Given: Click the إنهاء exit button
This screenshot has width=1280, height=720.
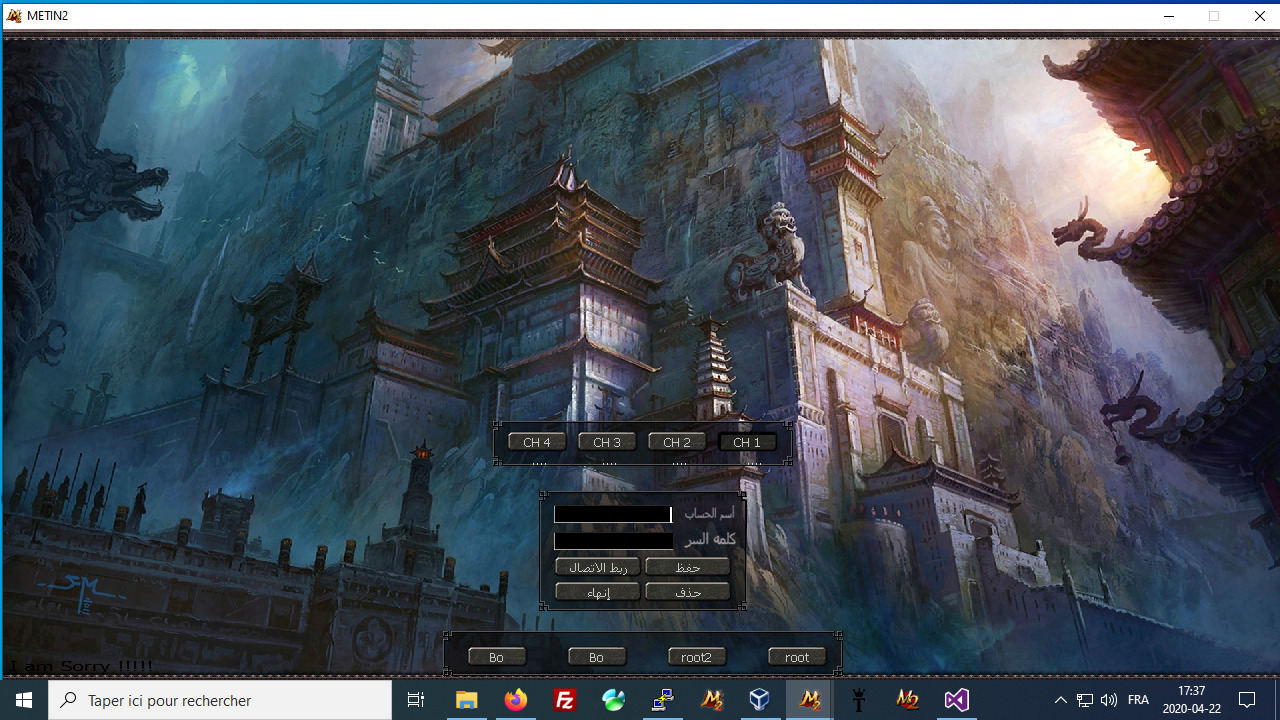Looking at the screenshot, I should click(x=598, y=592).
